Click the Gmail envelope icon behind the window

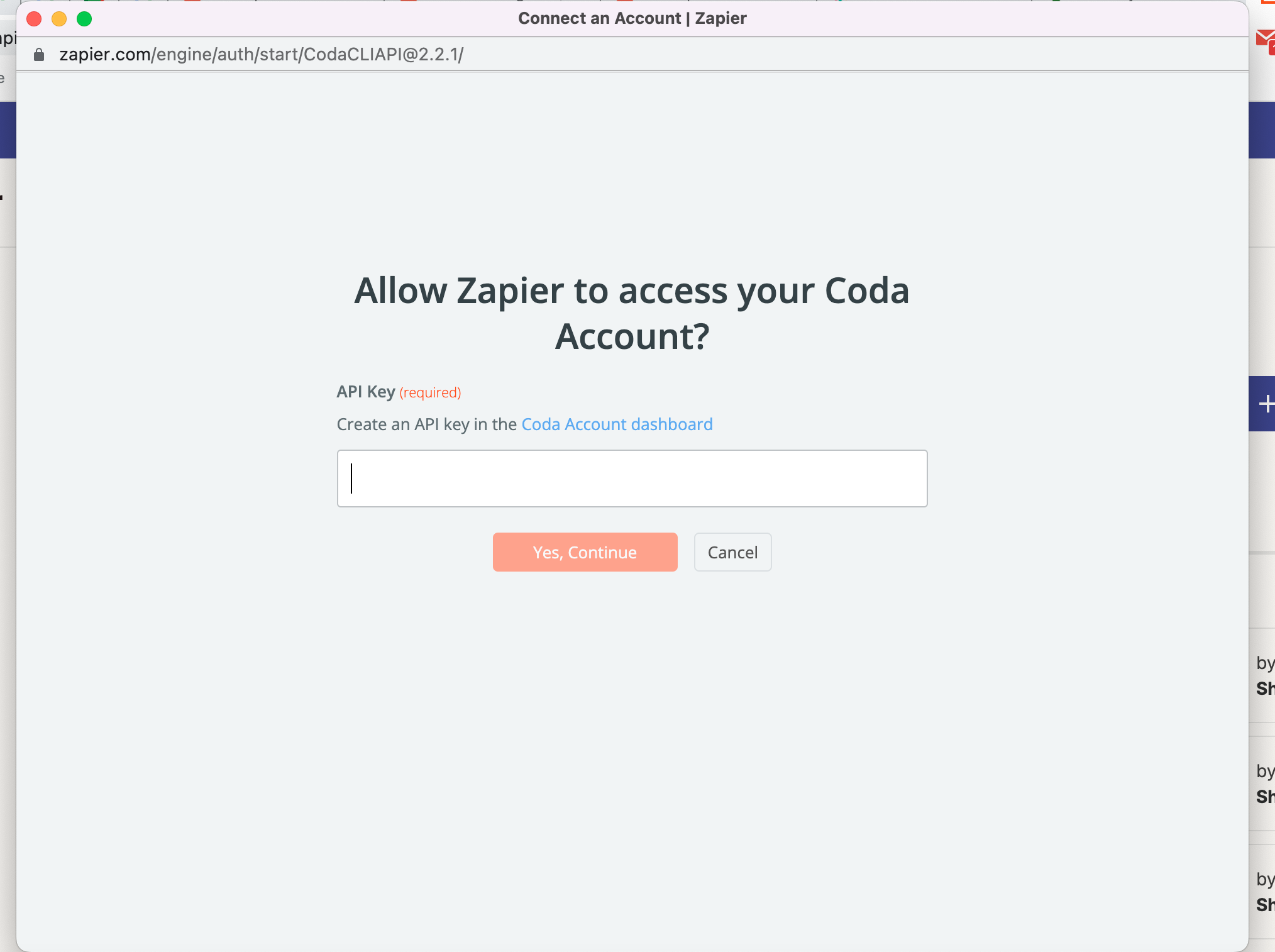(1265, 39)
